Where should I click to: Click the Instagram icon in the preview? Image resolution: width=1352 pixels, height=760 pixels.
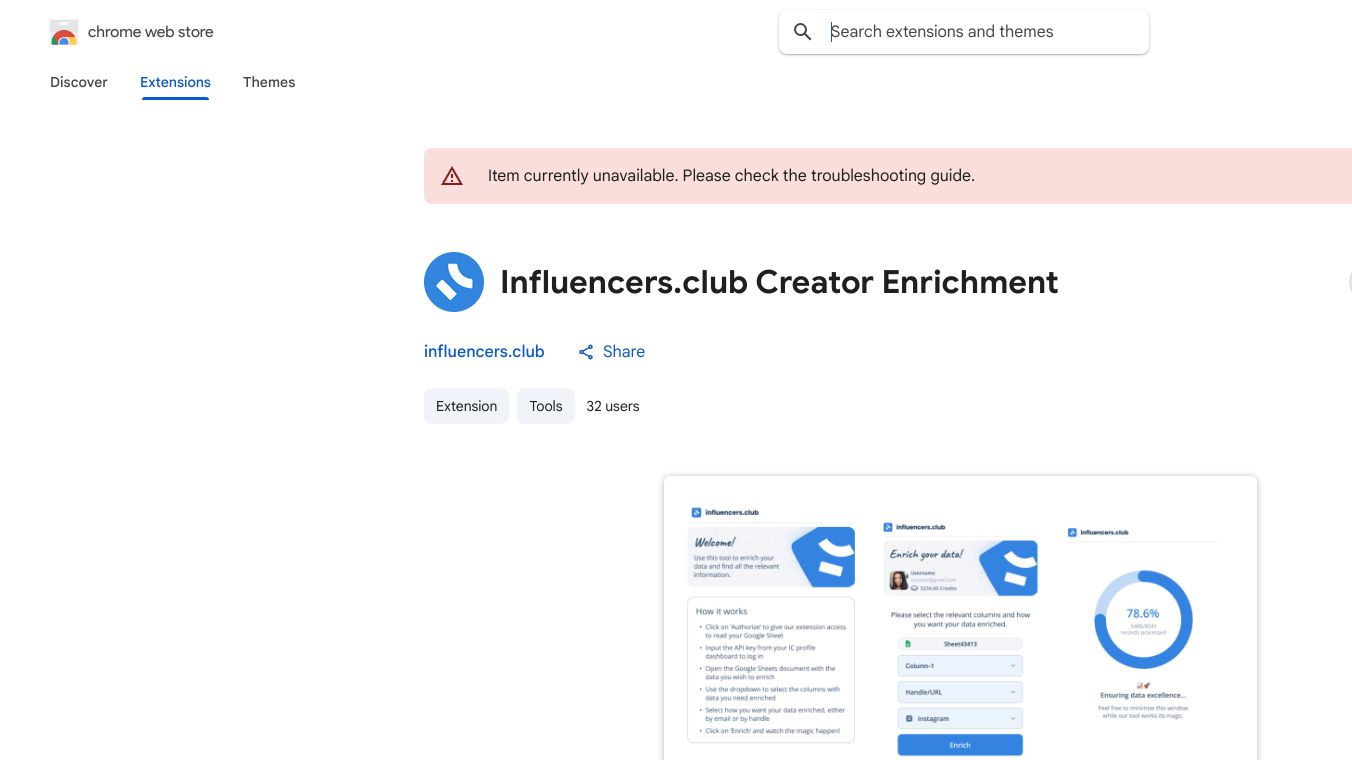tap(909, 719)
